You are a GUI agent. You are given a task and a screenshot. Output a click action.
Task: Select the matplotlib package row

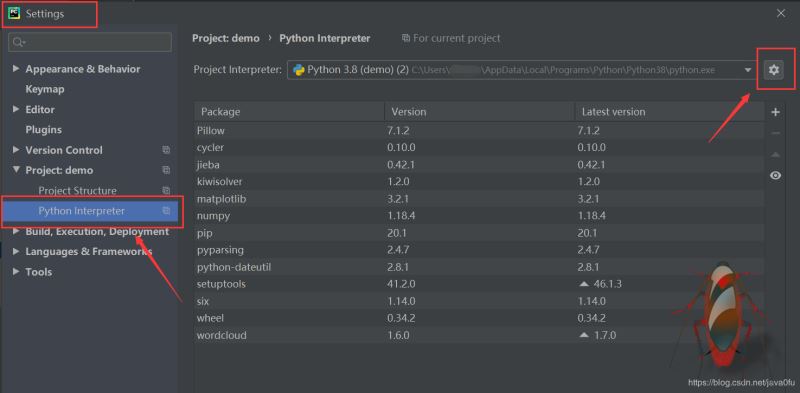[x=479, y=199]
